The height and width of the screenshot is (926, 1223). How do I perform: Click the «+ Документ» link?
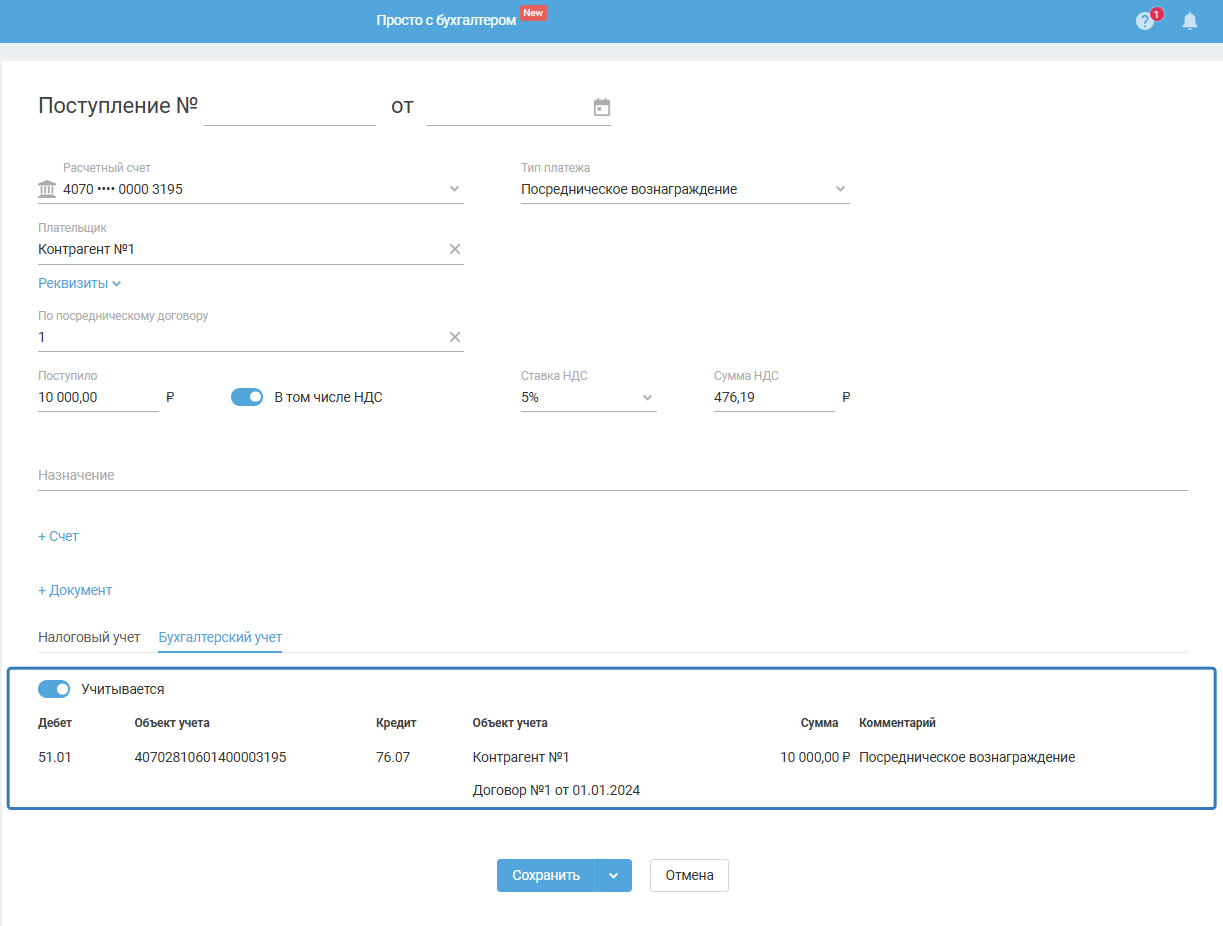pos(75,590)
